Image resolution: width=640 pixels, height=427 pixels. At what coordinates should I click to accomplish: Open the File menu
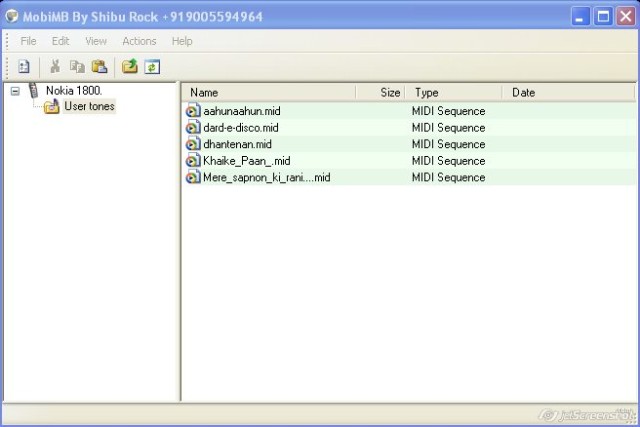(x=28, y=41)
